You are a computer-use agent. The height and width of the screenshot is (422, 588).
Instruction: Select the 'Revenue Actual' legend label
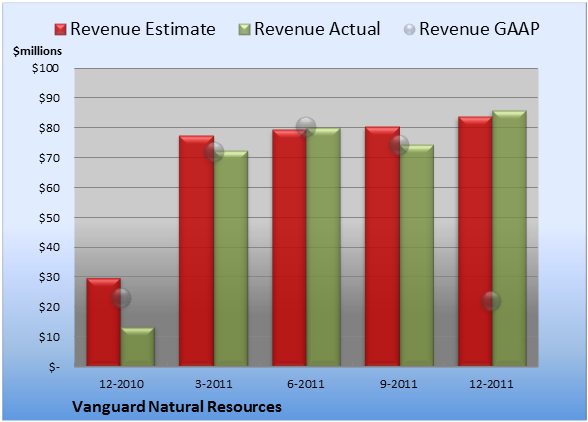(317, 29)
